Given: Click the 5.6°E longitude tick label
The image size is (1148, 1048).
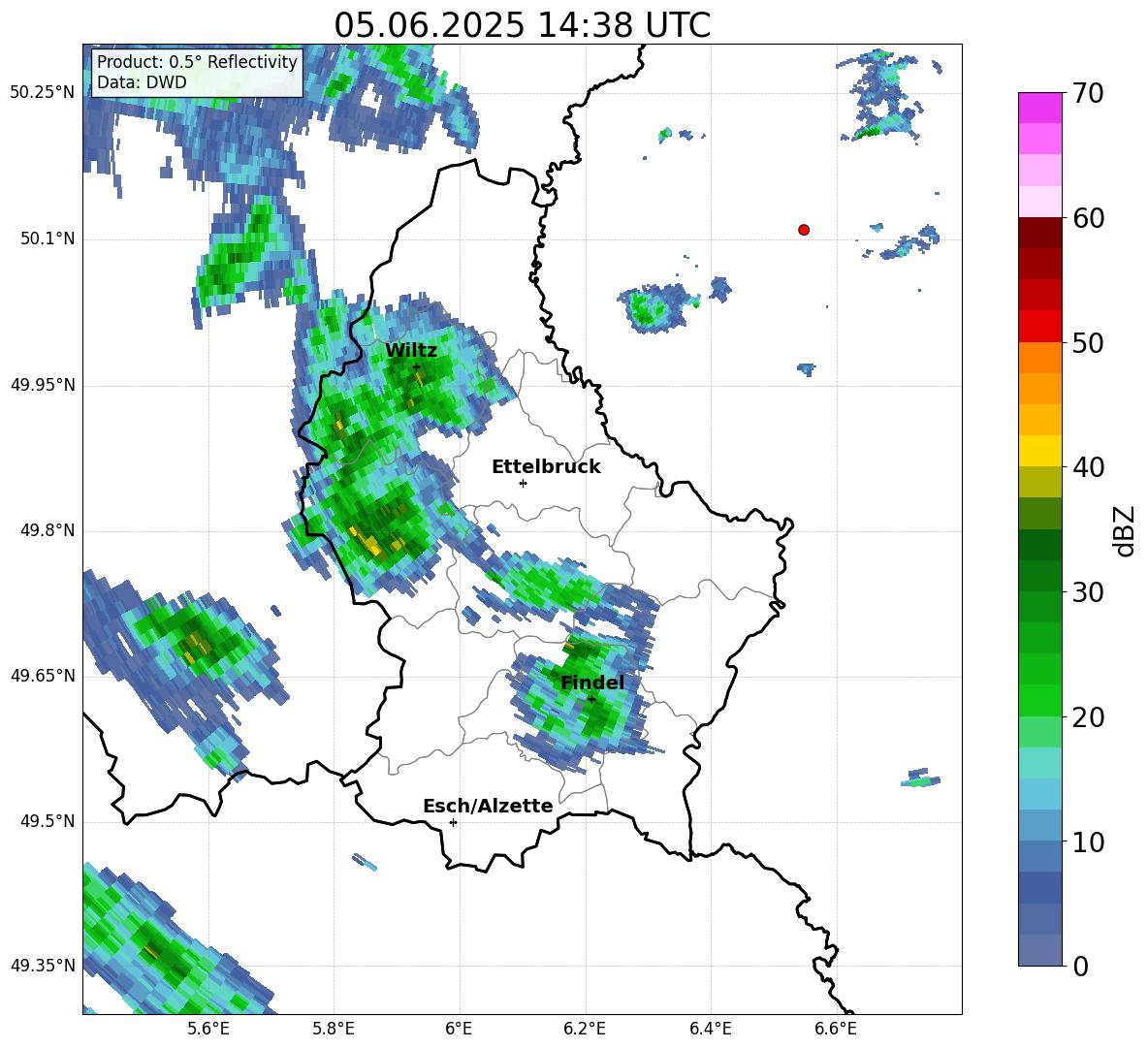Looking at the screenshot, I should click(207, 1029).
